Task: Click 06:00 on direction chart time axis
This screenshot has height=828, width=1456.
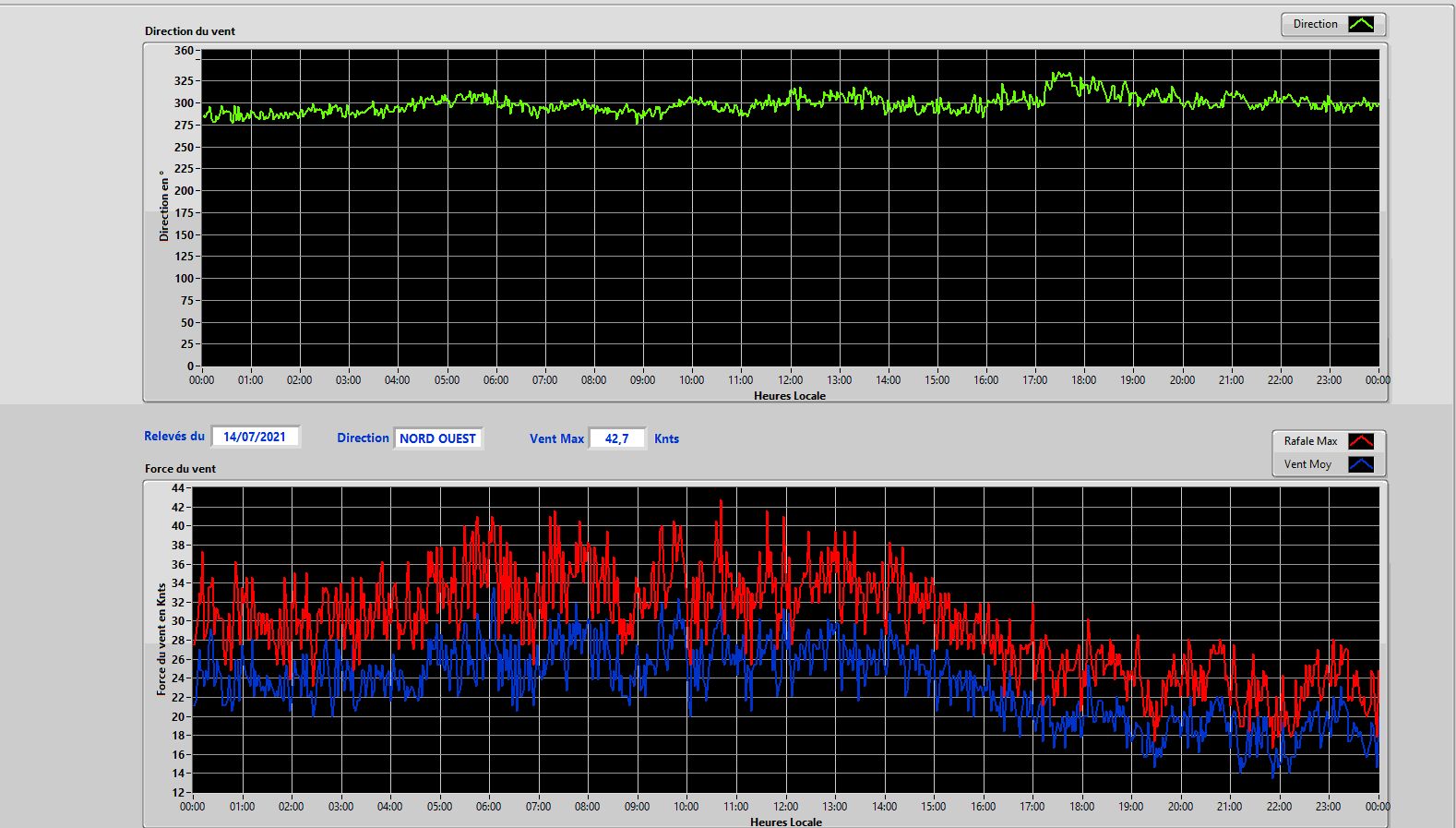Action: 495,379
